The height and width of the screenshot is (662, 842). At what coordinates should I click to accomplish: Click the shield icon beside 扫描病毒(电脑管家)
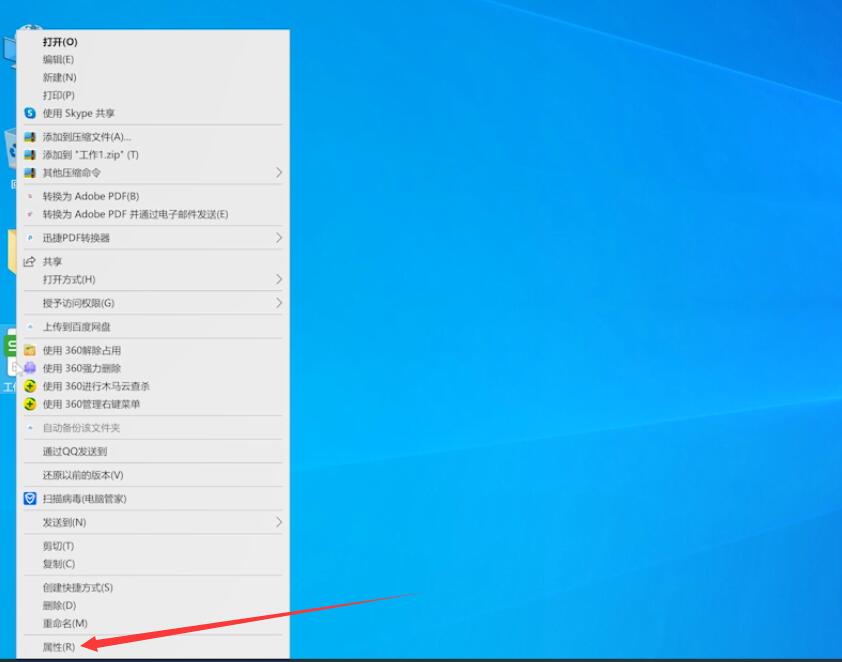pyautogui.click(x=30, y=498)
